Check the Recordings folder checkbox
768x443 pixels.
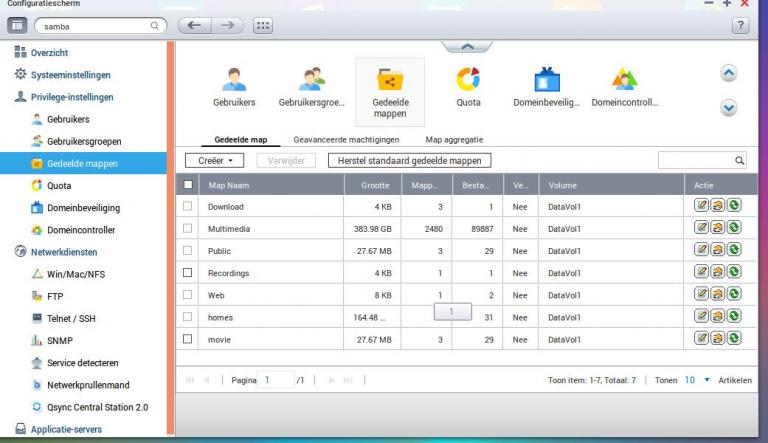click(187, 273)
